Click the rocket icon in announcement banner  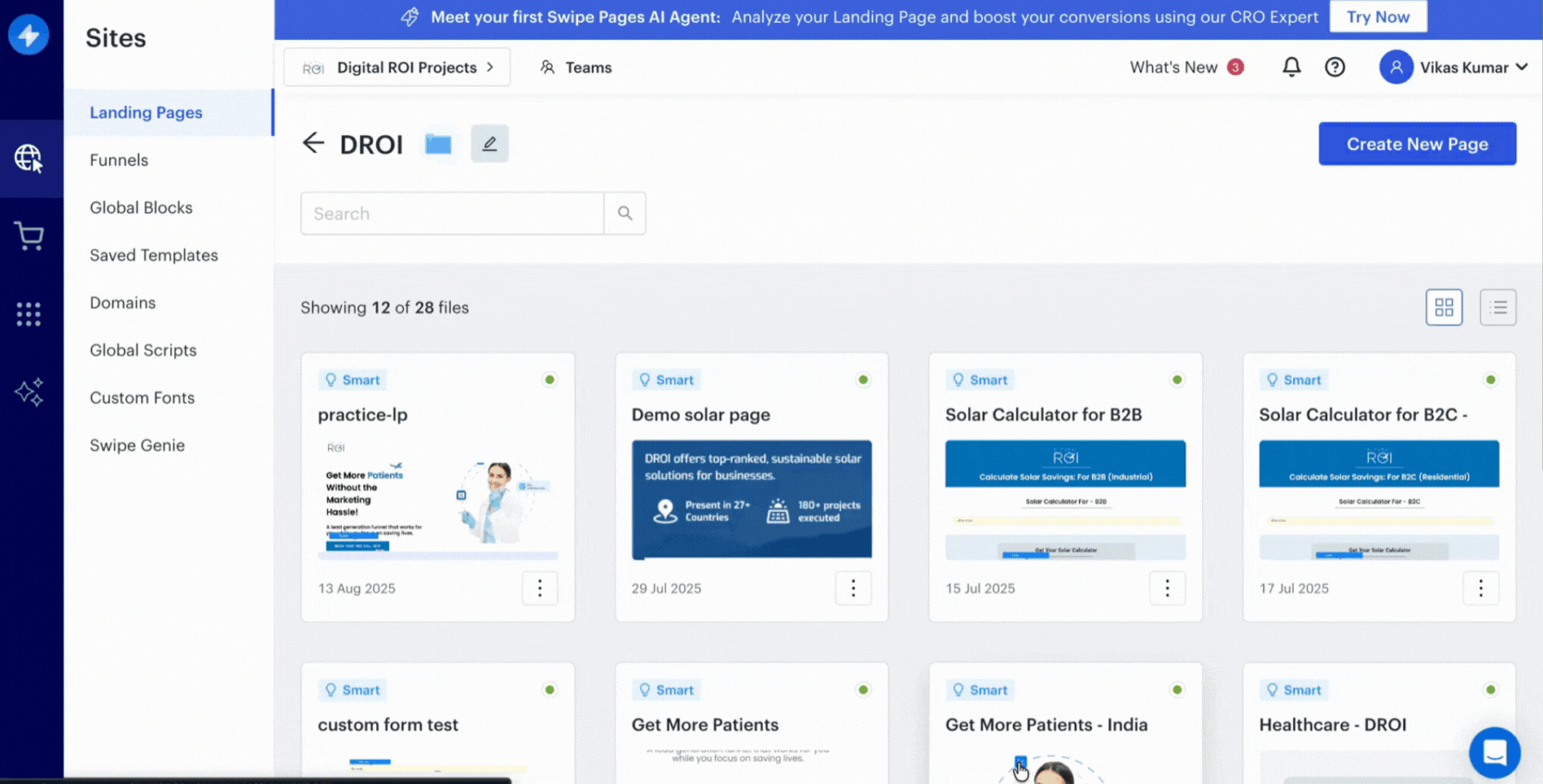pos(409,17)
